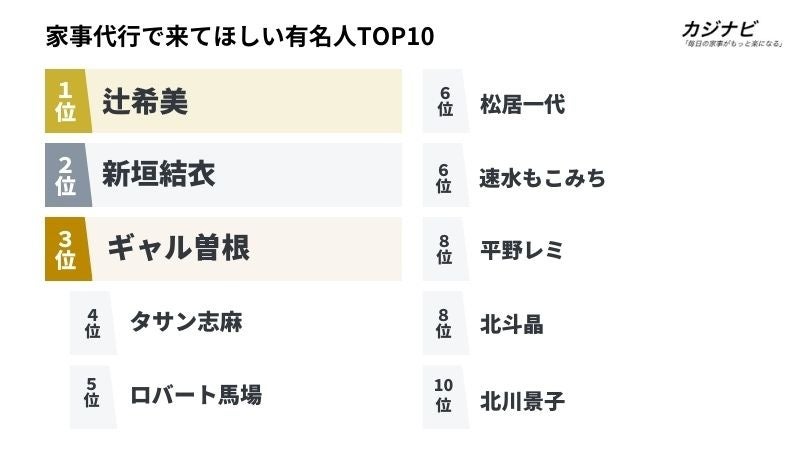
Task: Click the tagline under the カジナビ logo
Action: coord(734,44)
